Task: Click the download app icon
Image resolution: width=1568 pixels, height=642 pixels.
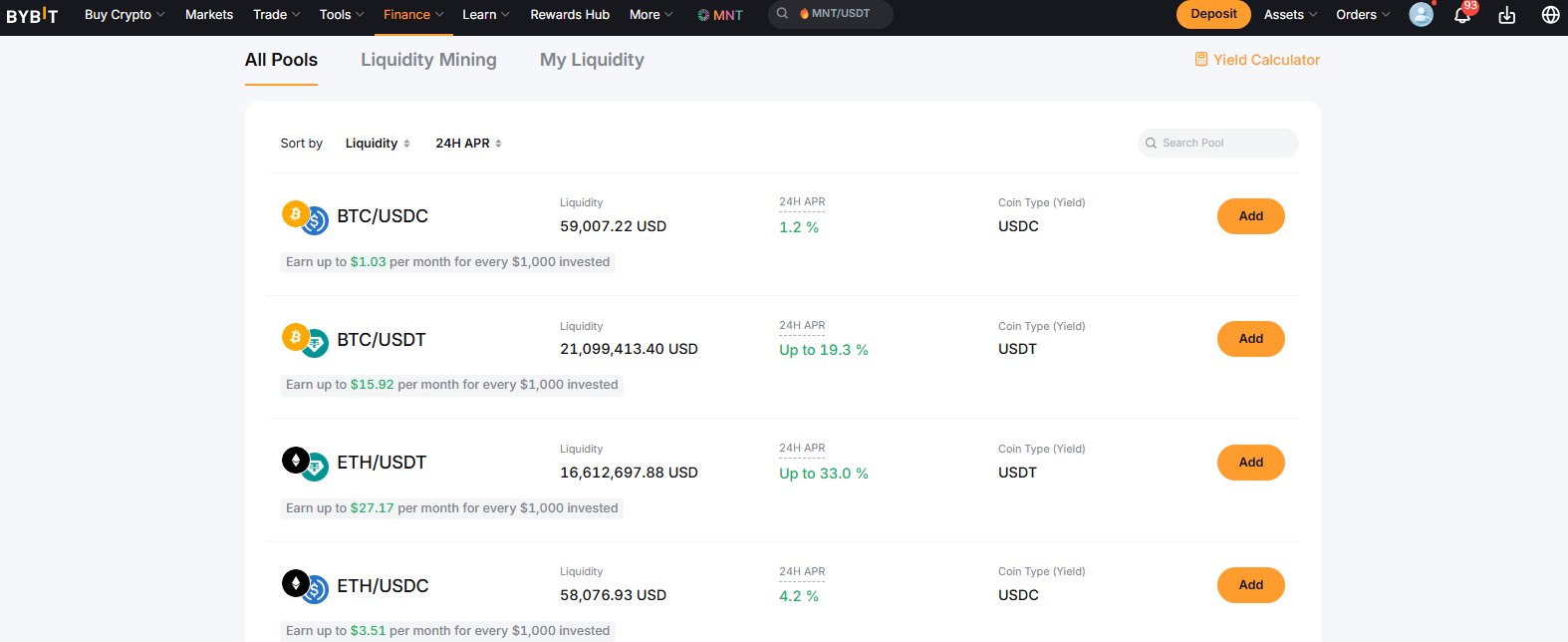Action: 1507,15
